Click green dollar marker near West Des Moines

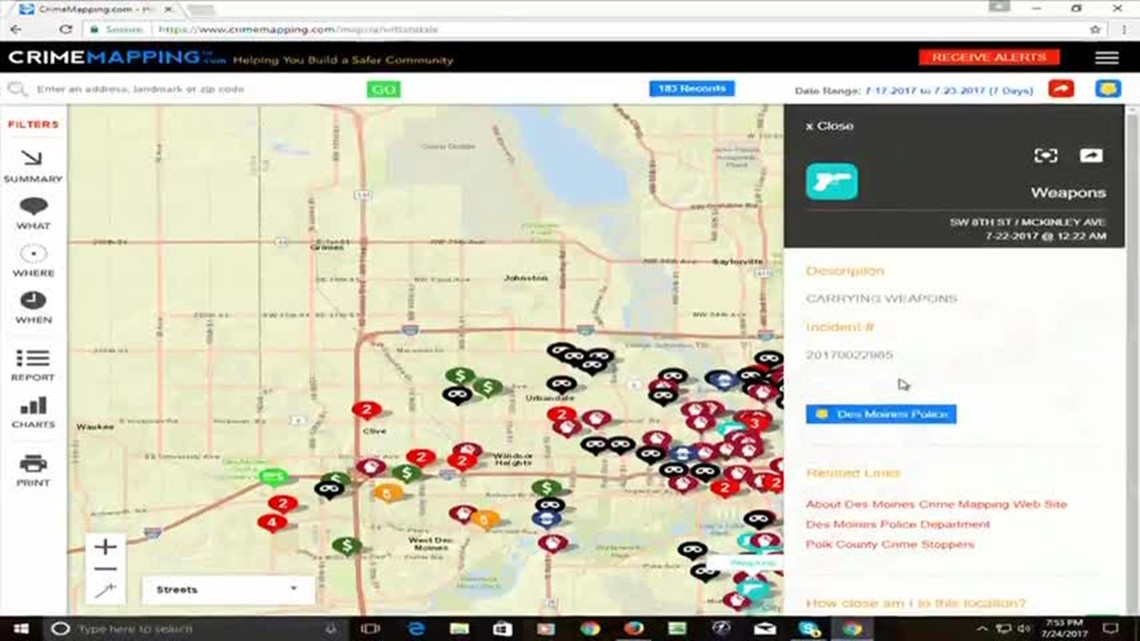pyautogui.click(x=347, y=546)
